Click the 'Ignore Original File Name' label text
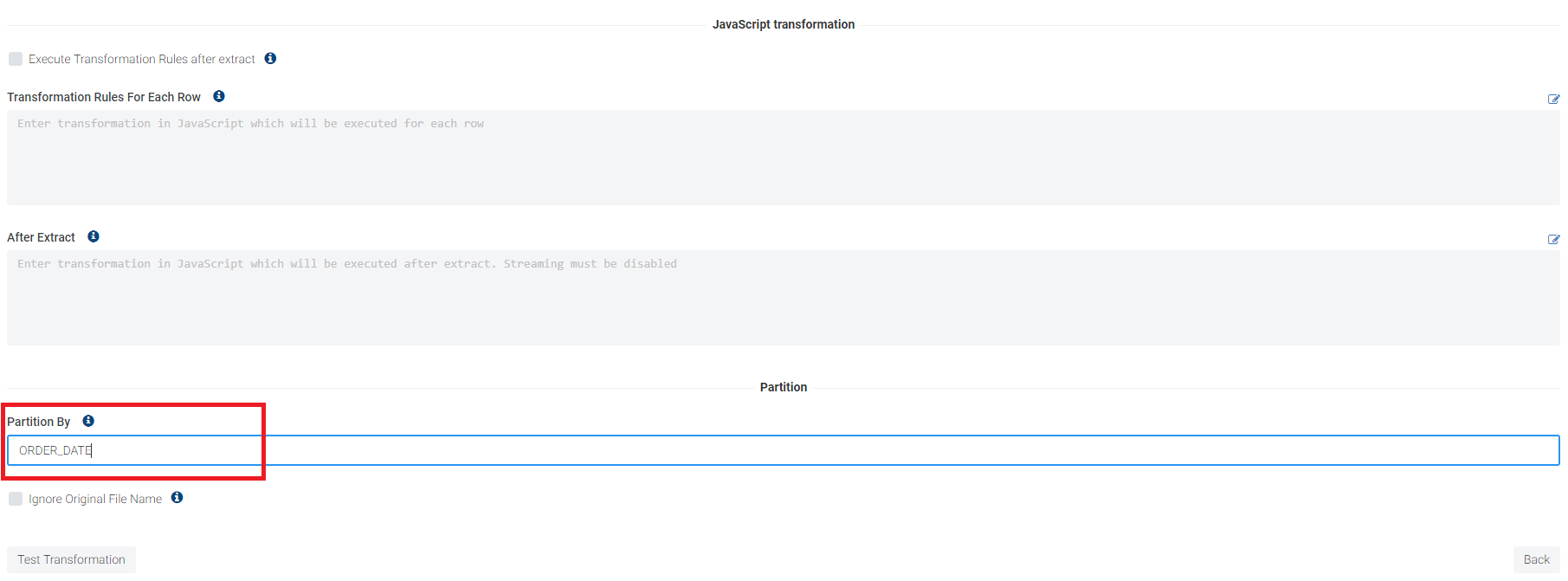 [95, 499]
